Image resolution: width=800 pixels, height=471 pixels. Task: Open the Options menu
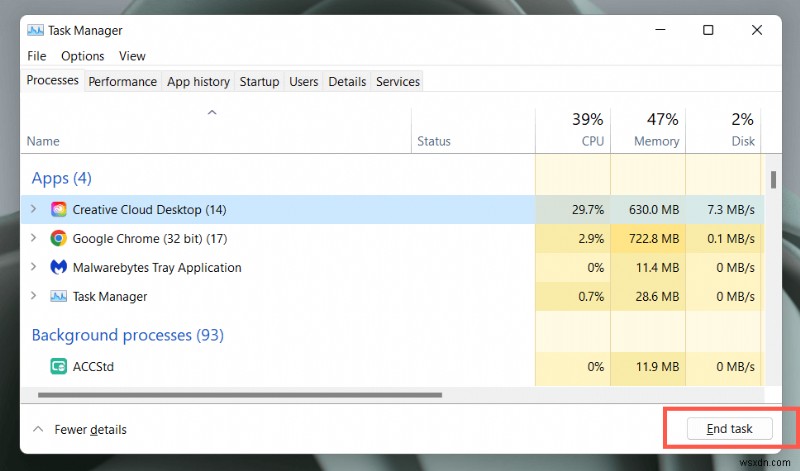coord(83,56)
